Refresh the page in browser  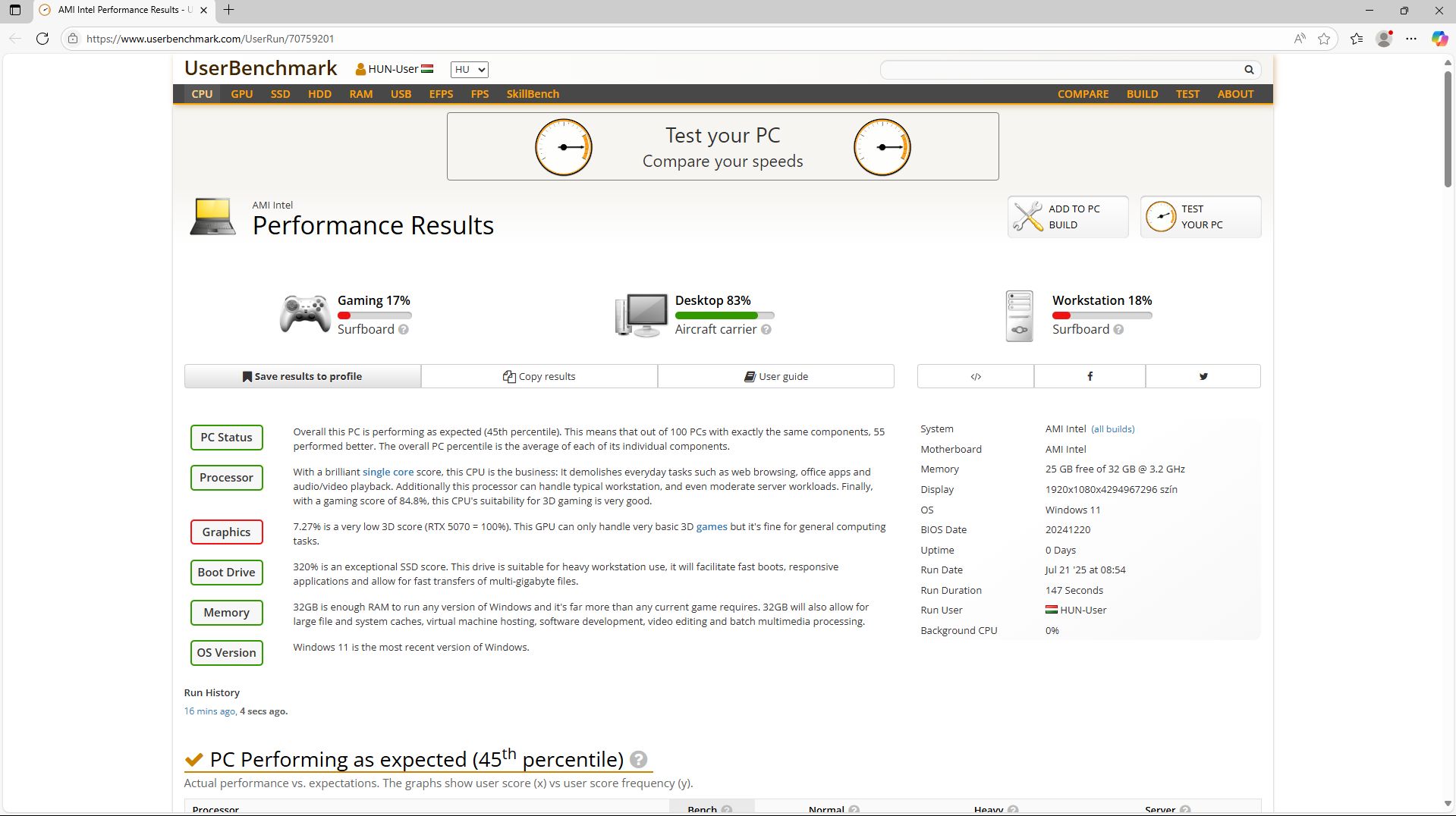(42, 39)
